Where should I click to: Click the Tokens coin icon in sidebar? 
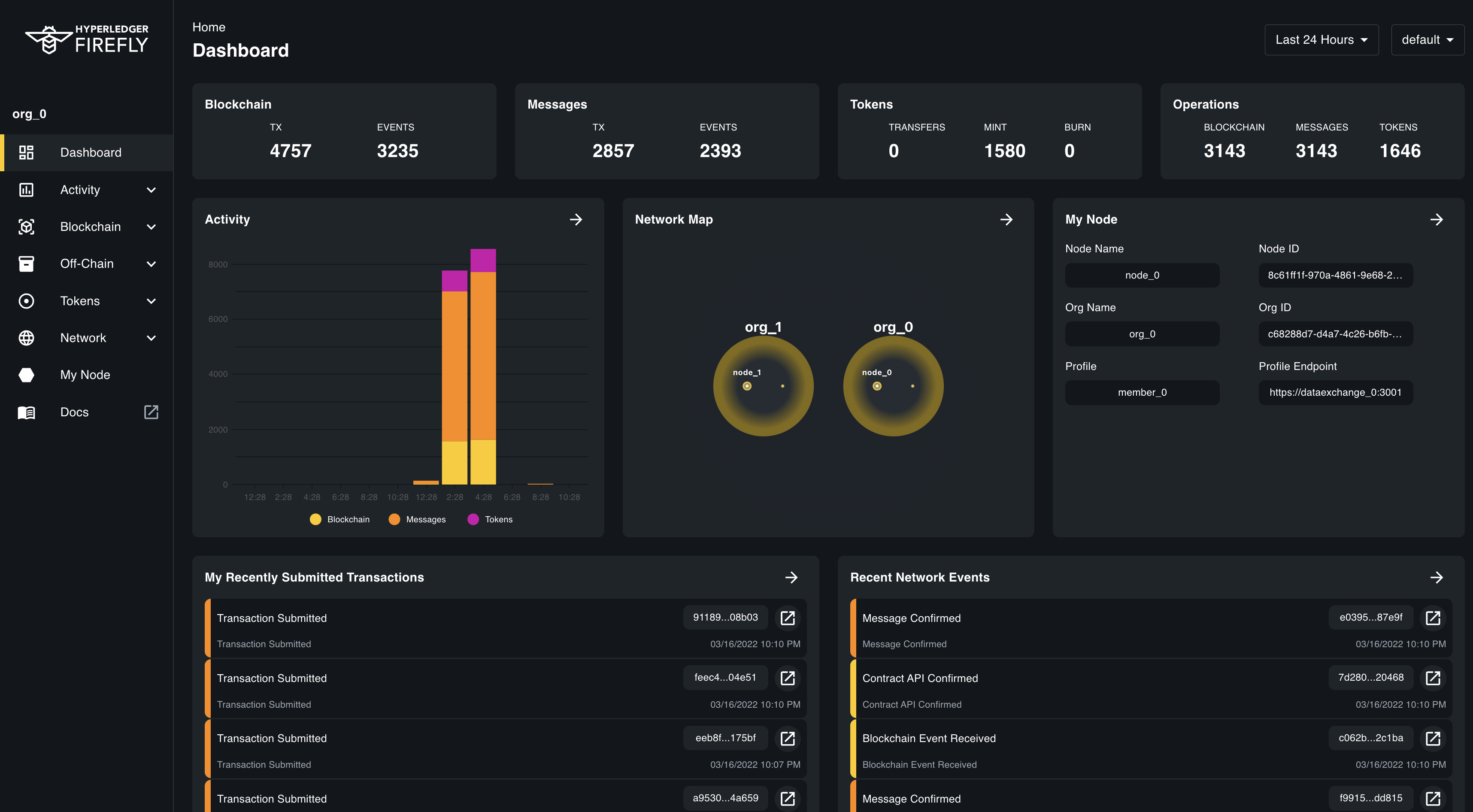click(26, 301)
